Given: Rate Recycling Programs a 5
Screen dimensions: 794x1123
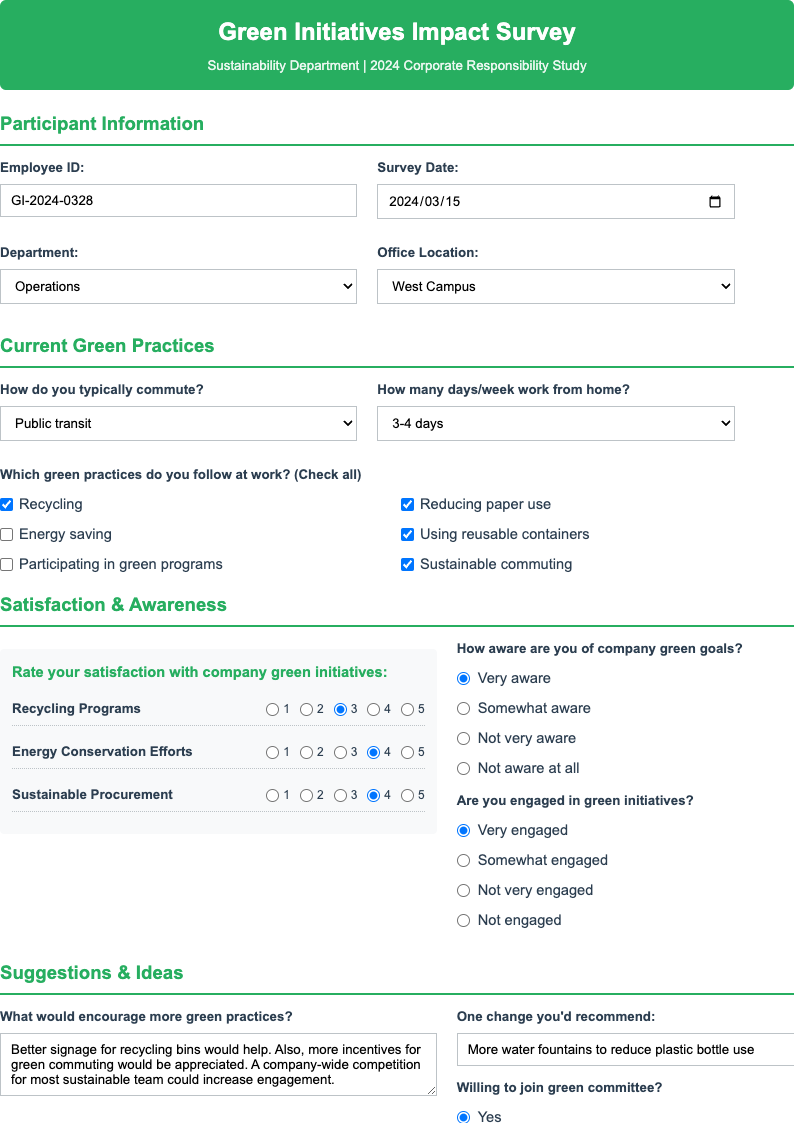Looking at the screenshot, I should pyautogui.click(x=408, y=708).
